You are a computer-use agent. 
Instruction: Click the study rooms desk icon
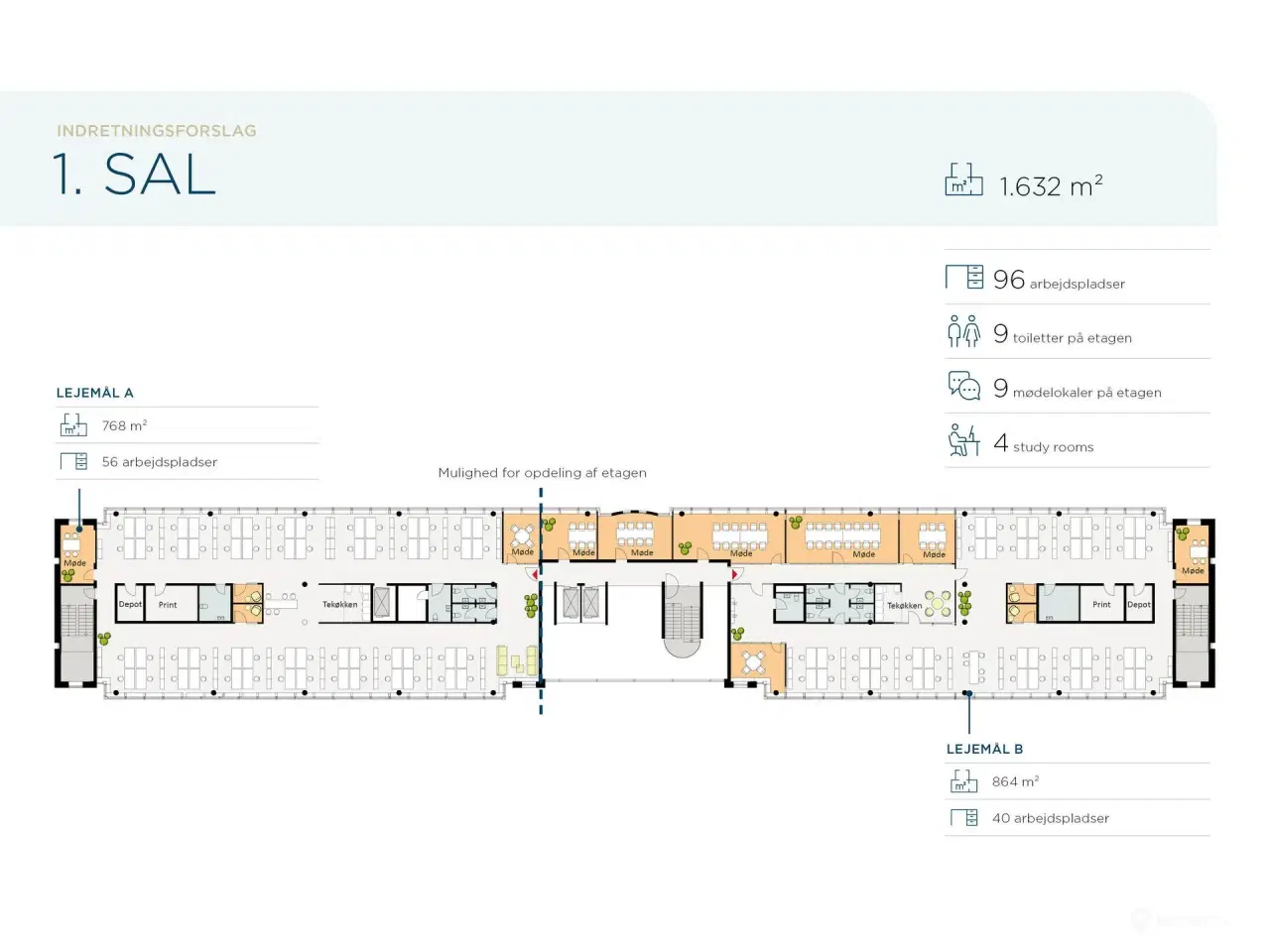tap(963, 440)
